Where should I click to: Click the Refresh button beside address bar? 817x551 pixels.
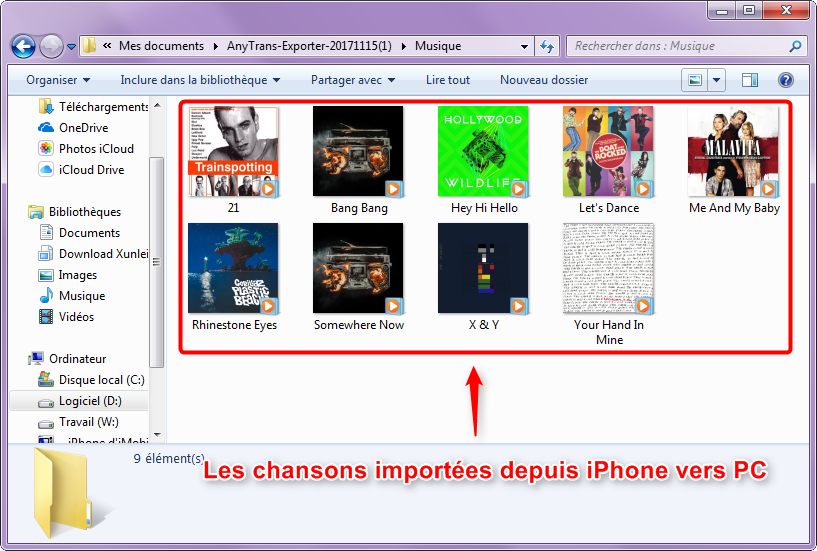(x=547, y=46)
